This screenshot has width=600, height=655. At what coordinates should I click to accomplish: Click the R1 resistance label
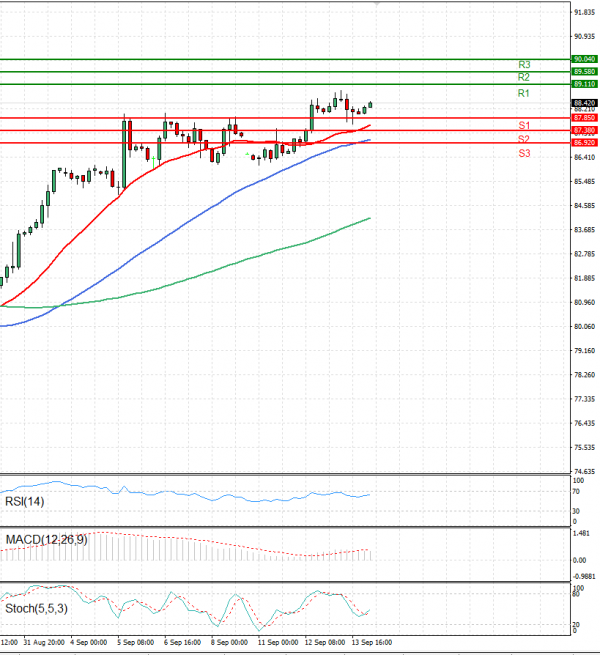523,93
